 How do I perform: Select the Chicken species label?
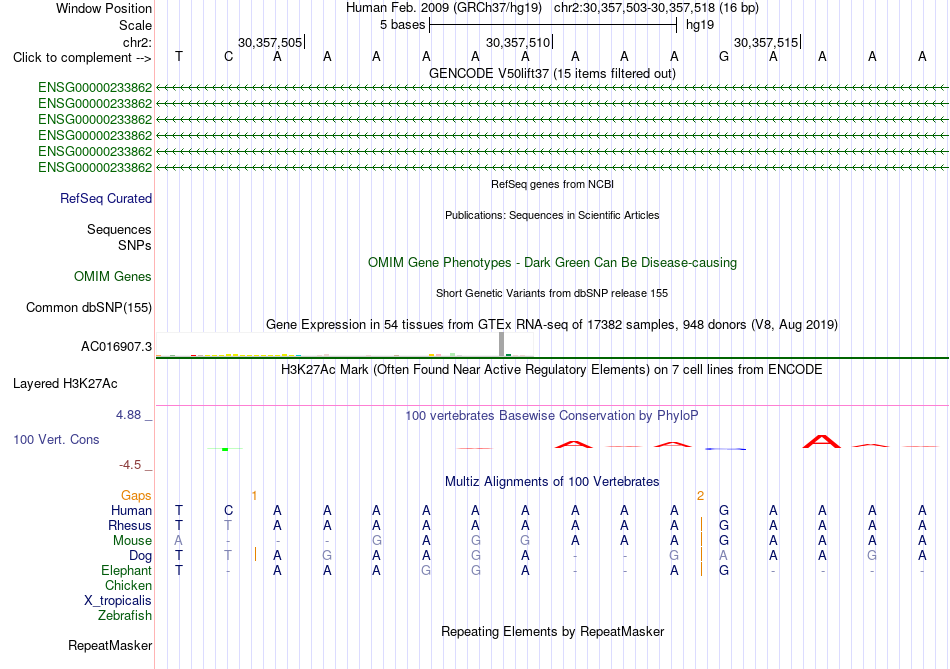coord(128,585)
